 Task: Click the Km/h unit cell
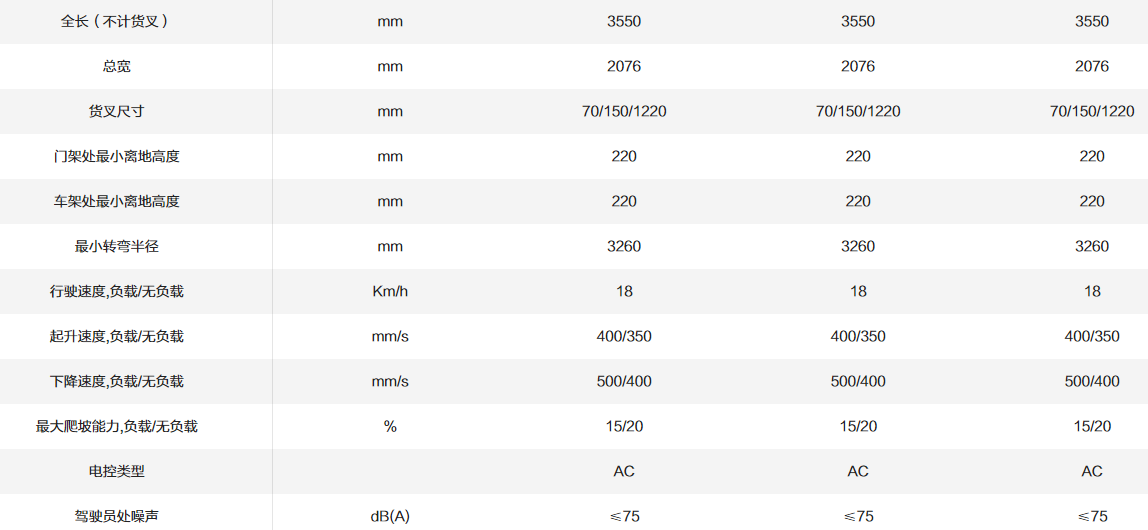[x=390, y=291]
